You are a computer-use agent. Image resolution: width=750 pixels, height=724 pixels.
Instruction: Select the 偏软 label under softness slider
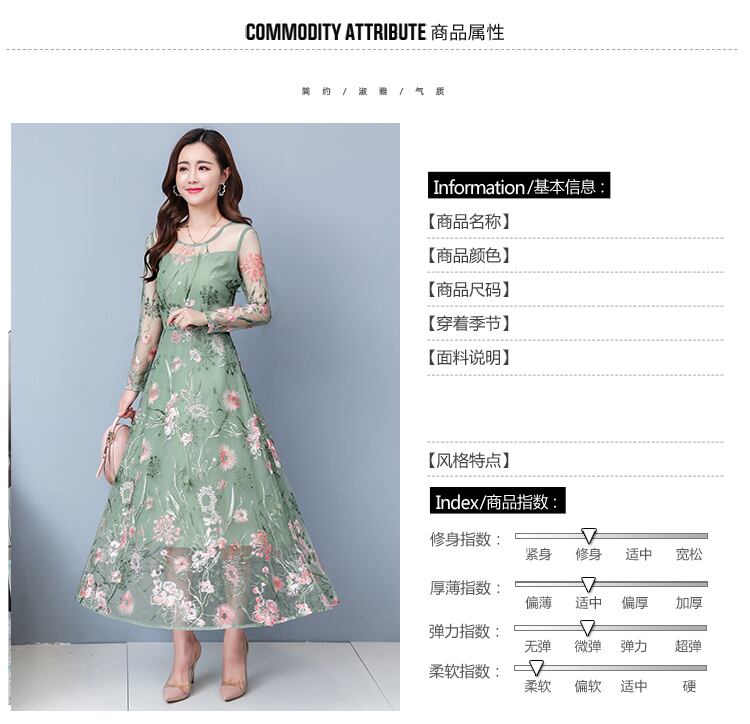[588, 687]
